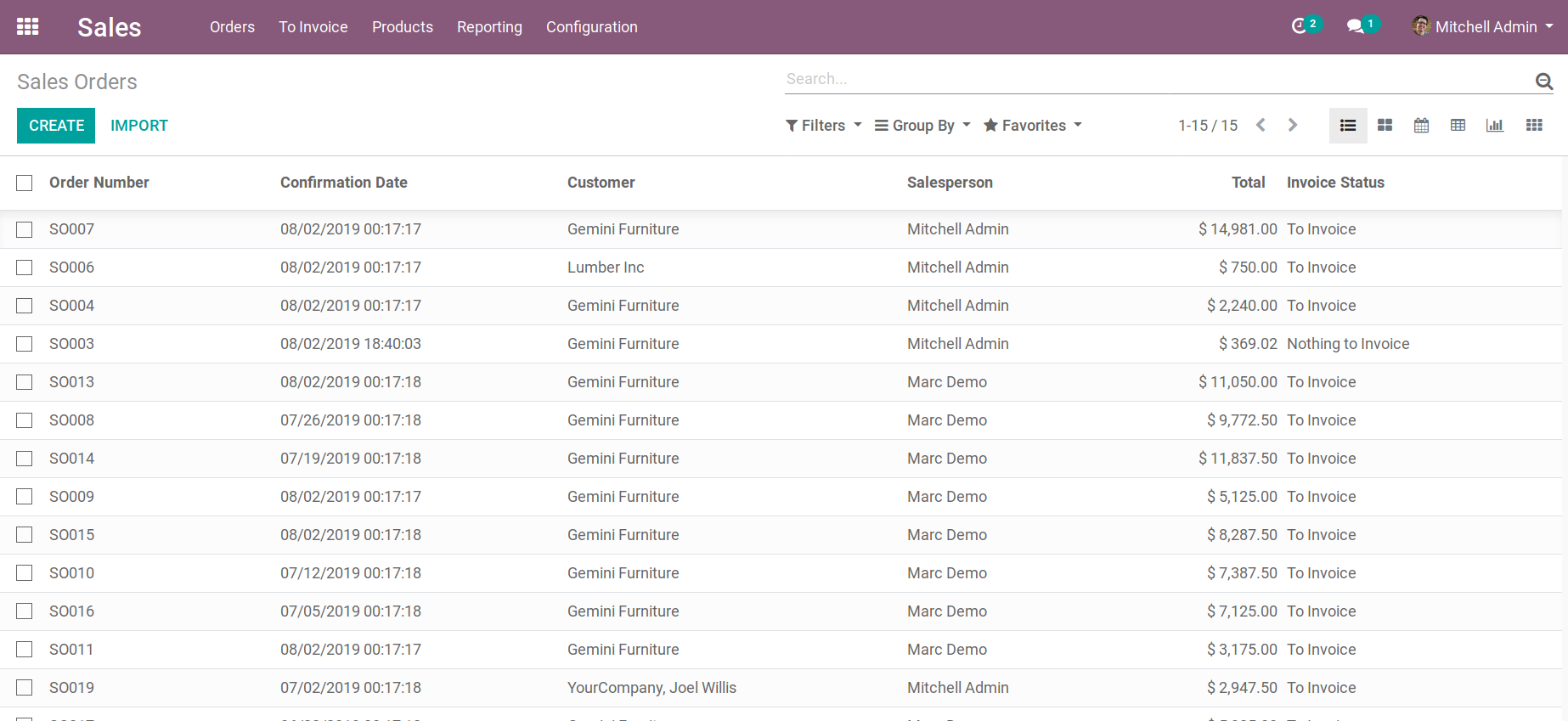This screenshot has width=1568, height=721.
Task: Switch to Pivot table view
Action: 1458,126
